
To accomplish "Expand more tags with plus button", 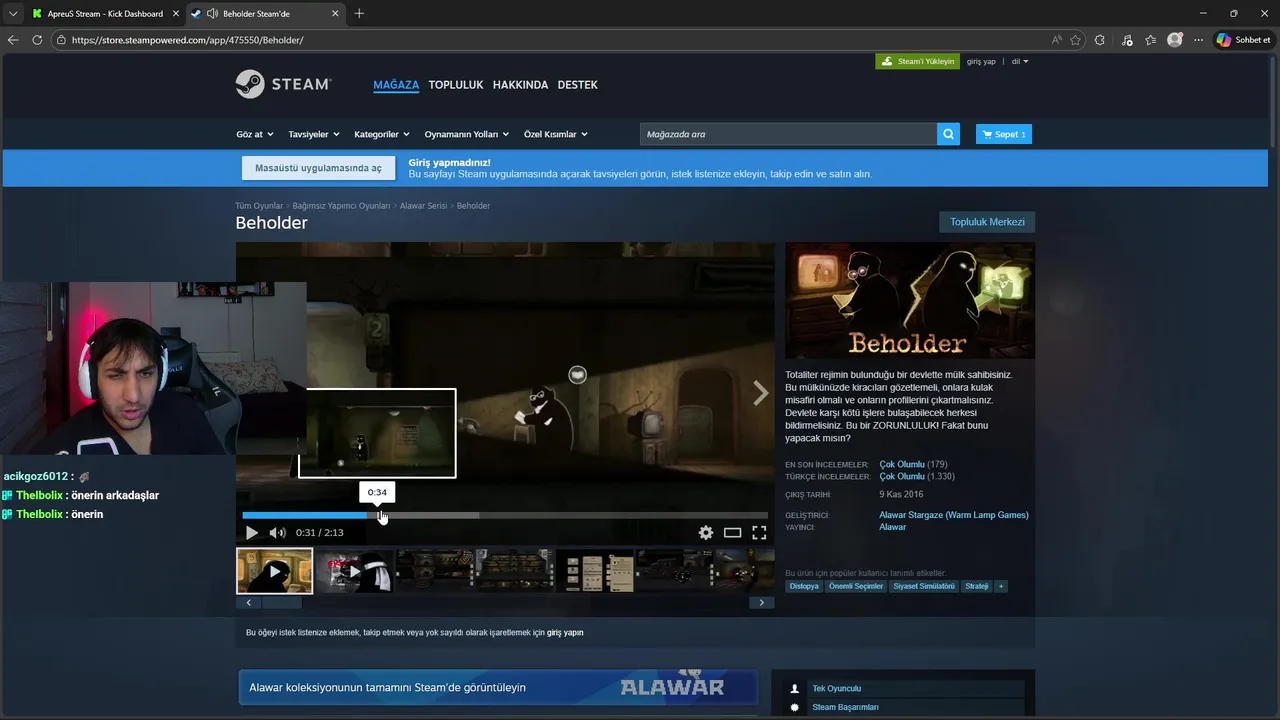I will (x=1000, y=586).
